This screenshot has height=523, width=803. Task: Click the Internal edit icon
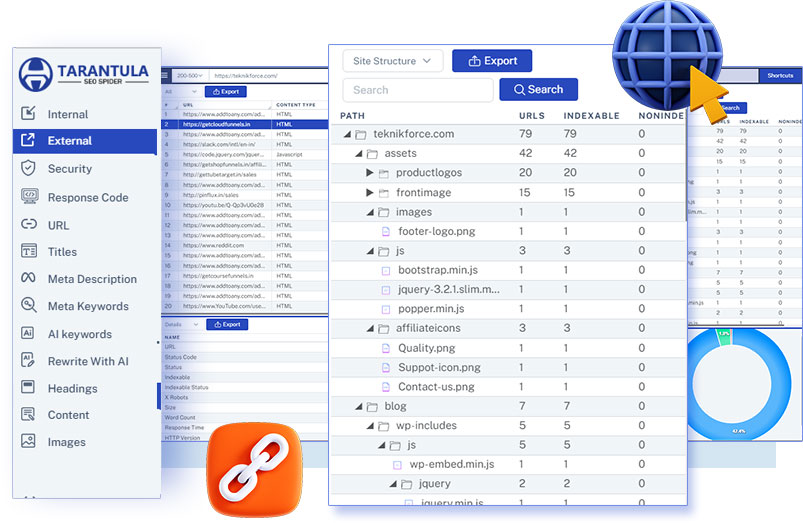(28, 113)
